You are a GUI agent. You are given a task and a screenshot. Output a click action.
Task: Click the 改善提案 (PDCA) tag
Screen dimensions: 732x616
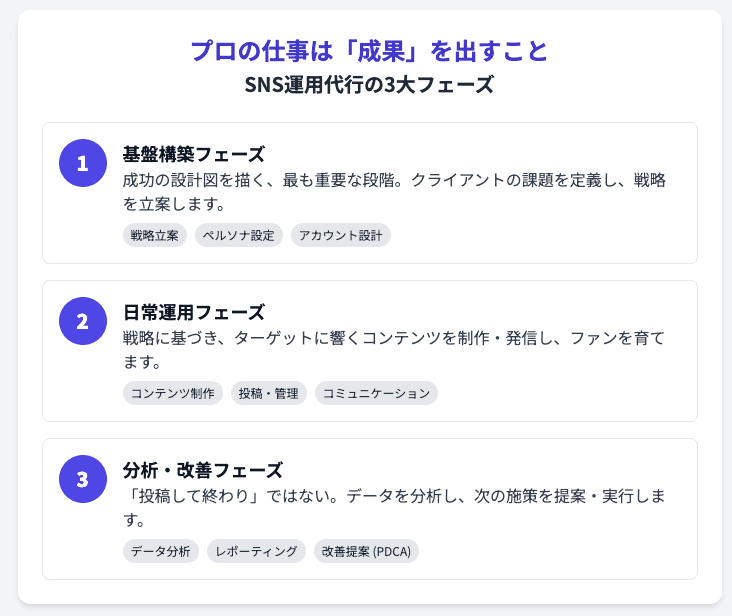coord(367,551)
